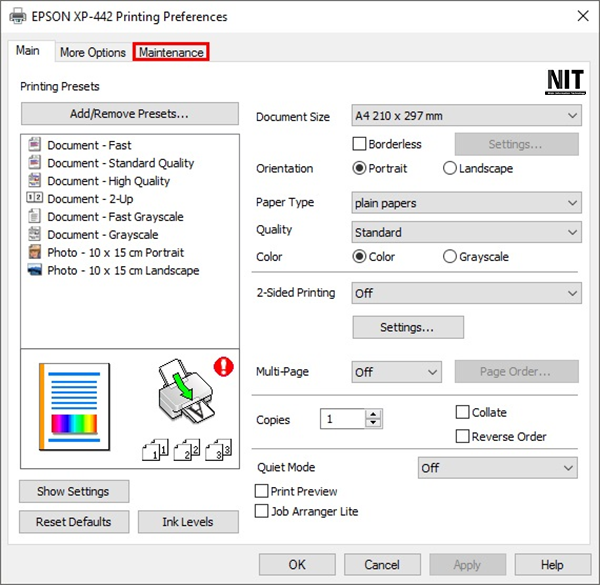Click the page preview thumbnail with color bar
600x585 pixels.
(74, 407)
